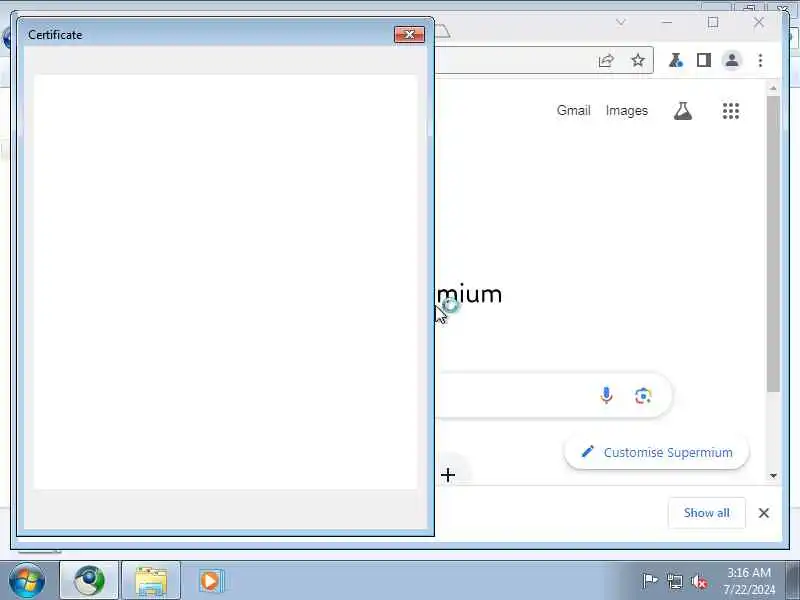Click the page scrollbar down arrow
Image resolution: width=800 pixels, height=600 pixels.
[773, 476]
